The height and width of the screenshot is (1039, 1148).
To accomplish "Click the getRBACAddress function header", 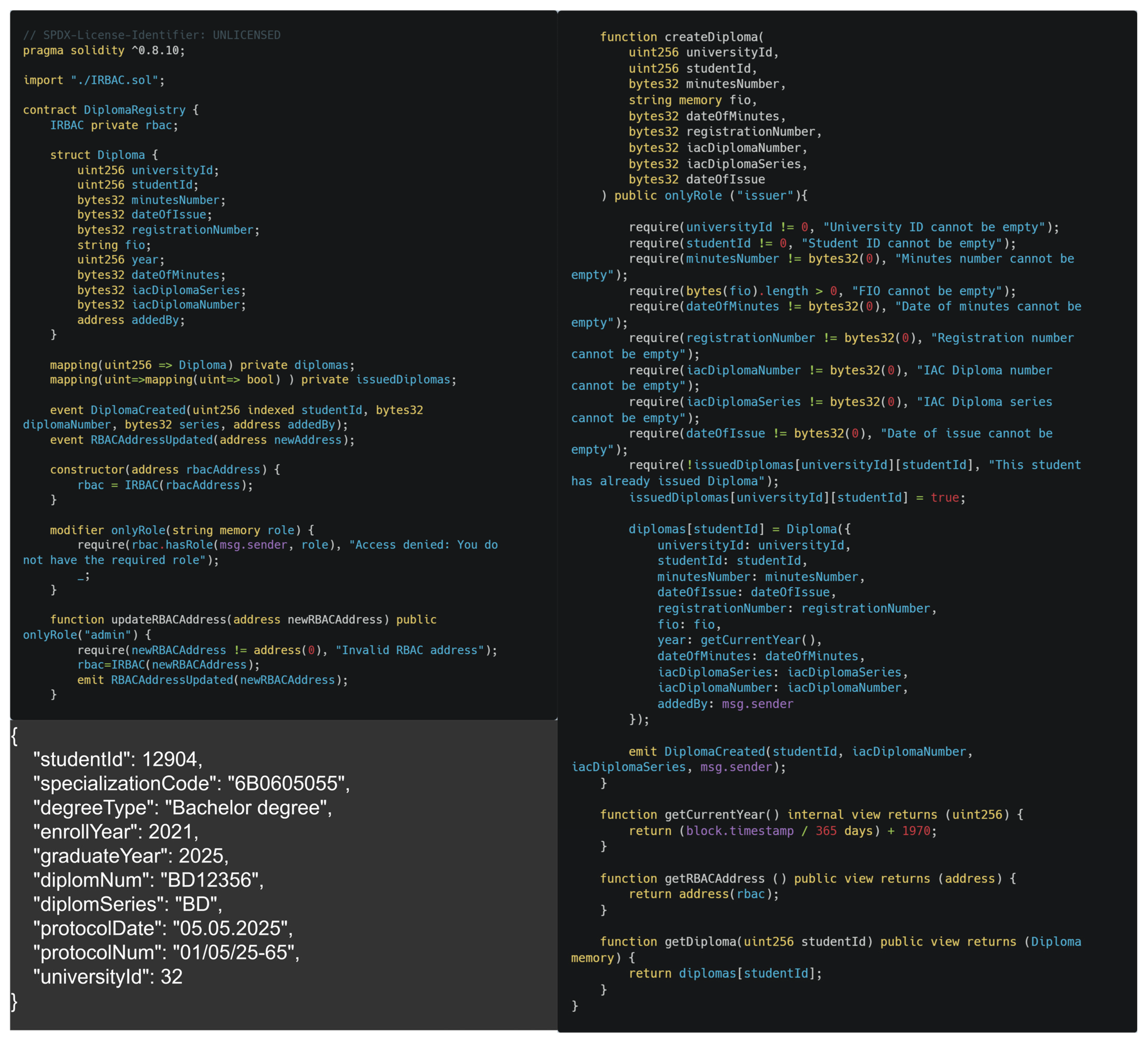I will pos(808,879).
